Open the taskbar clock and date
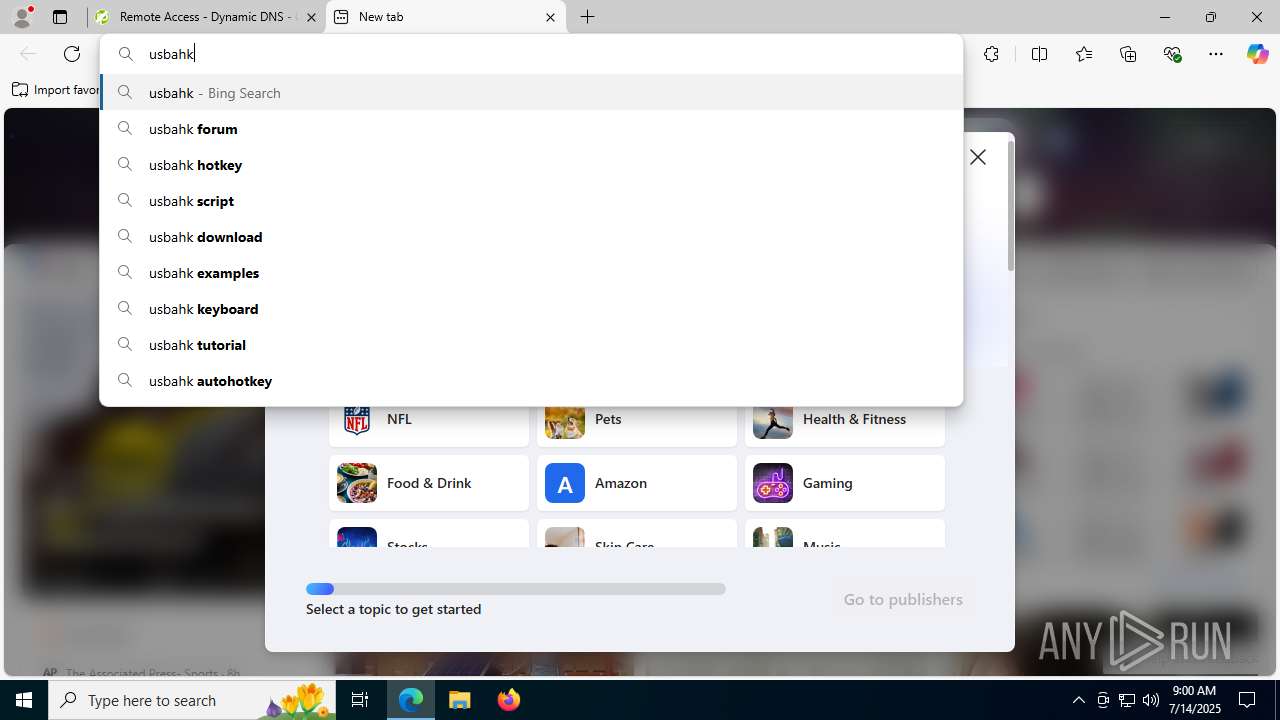The image size is (1280, 720). click(x=1194, y=700)
